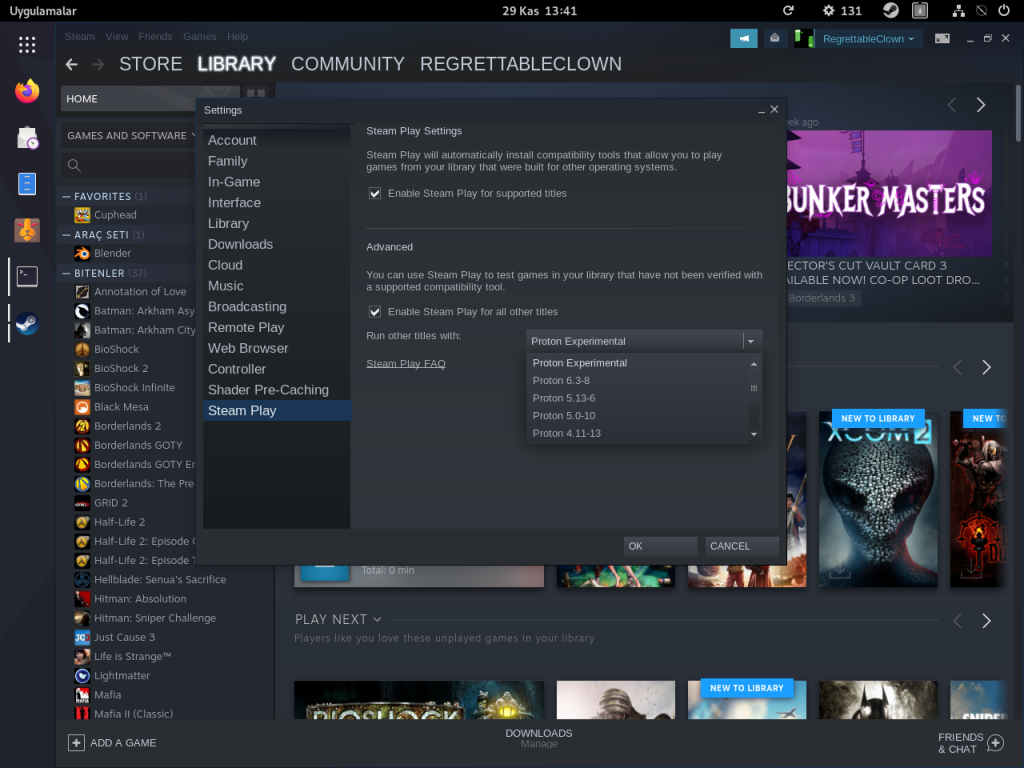This screenshot has height=768, width=1024.
Task: Open the View menu
Action: pyautogui.click(x=117, y=37)
